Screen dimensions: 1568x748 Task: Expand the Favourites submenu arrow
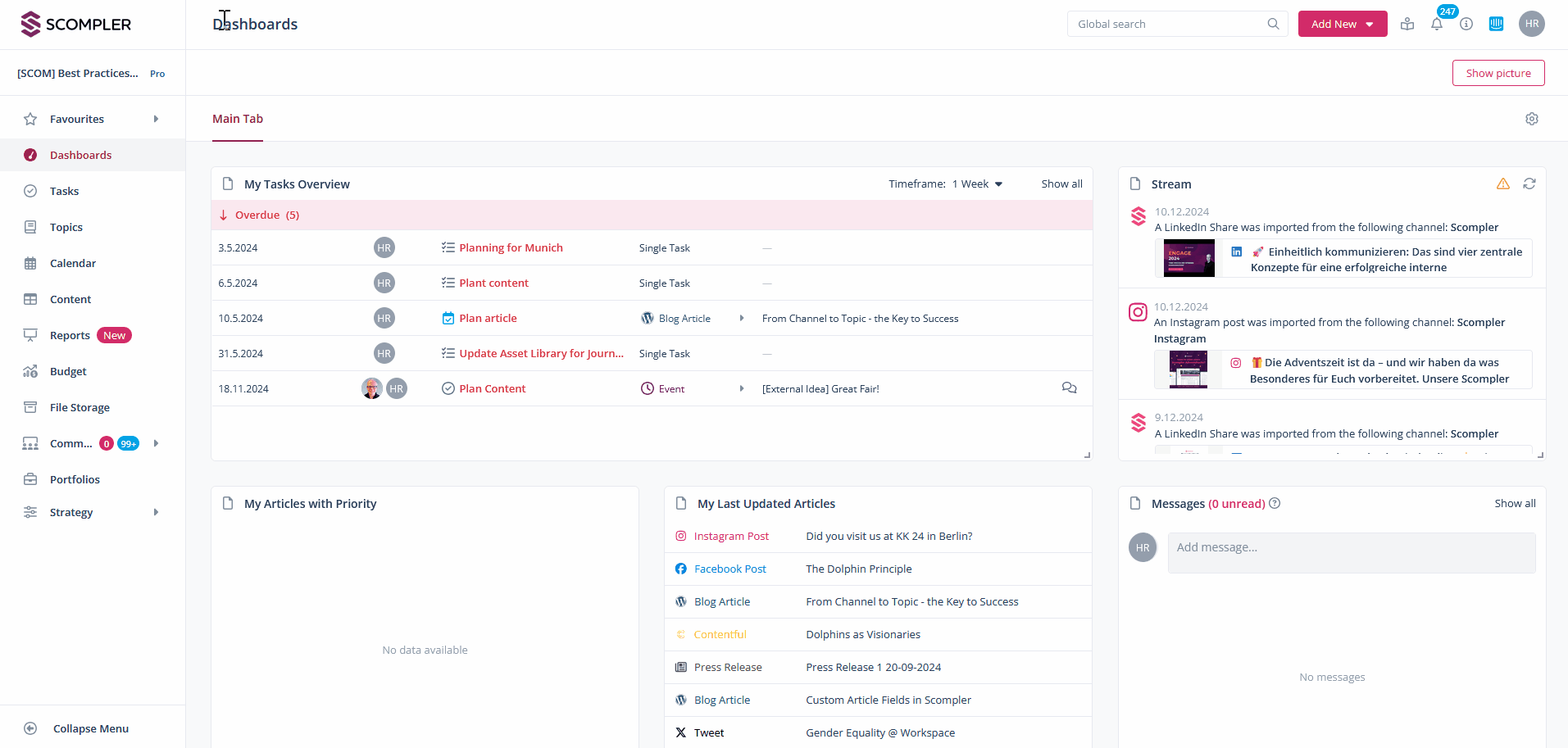pos(156,119)
